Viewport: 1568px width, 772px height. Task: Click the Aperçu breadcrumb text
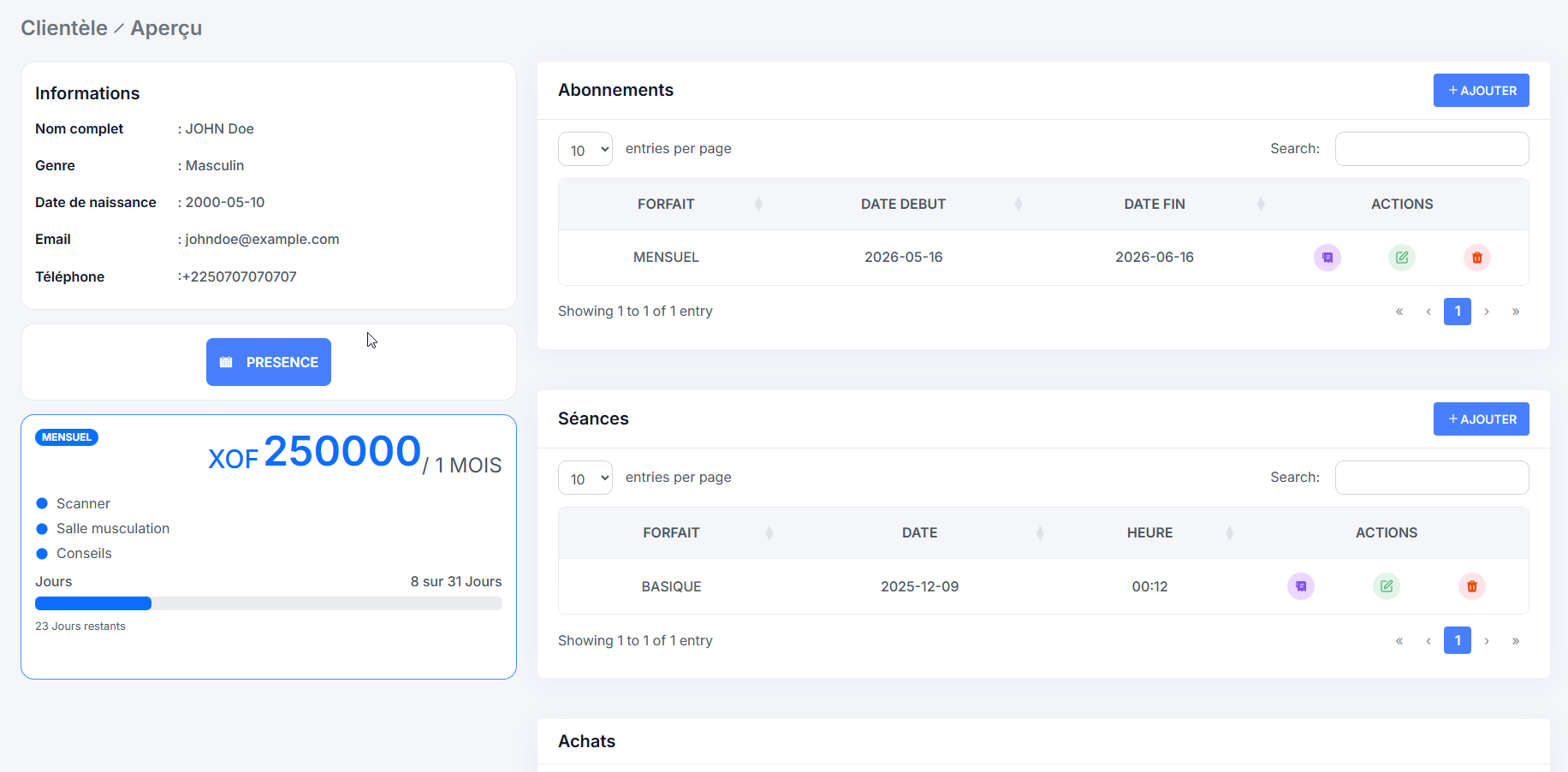tap(166, 28)
